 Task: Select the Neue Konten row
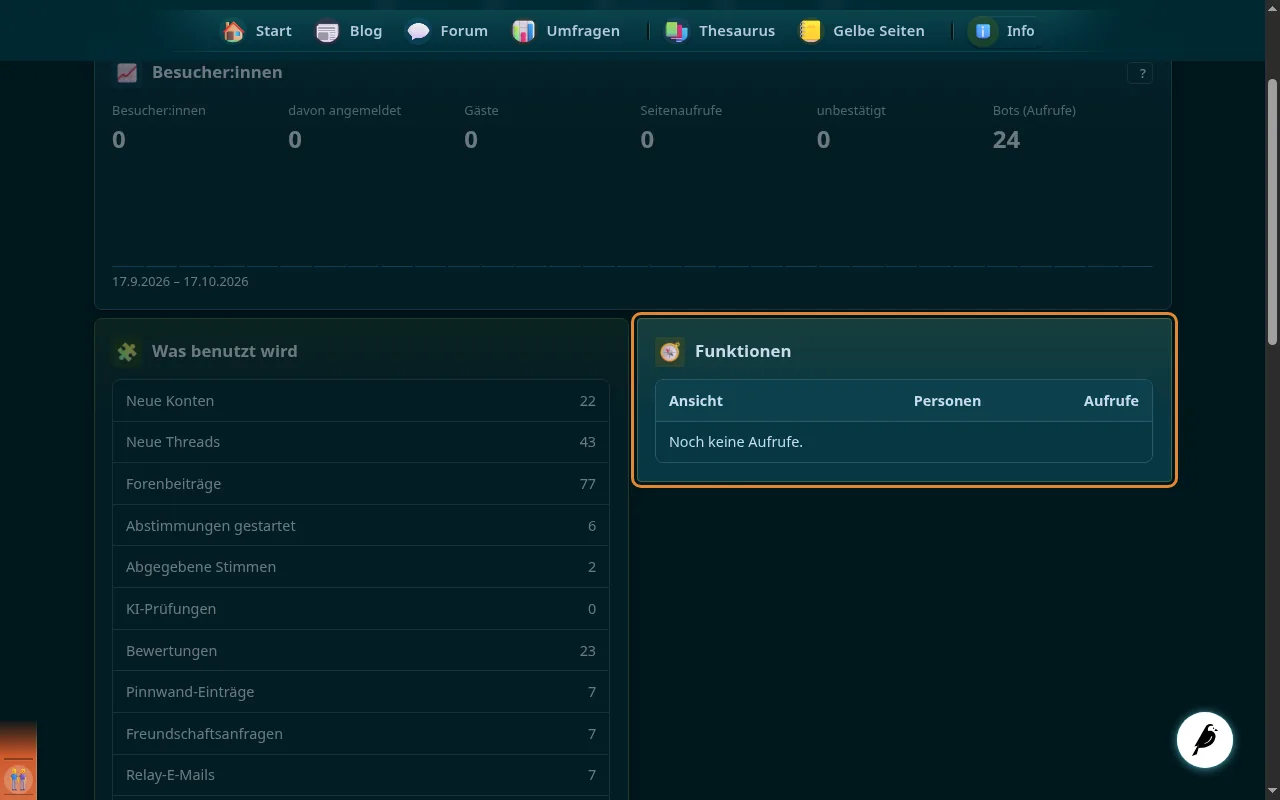tap(361, 401)
